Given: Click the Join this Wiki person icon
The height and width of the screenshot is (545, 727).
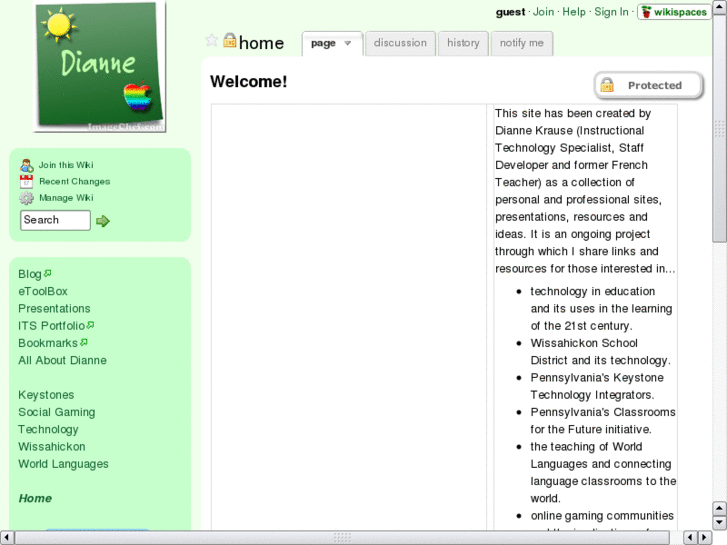Looking at the screenshot, I should pyautogui.click(x=26, y=165).
